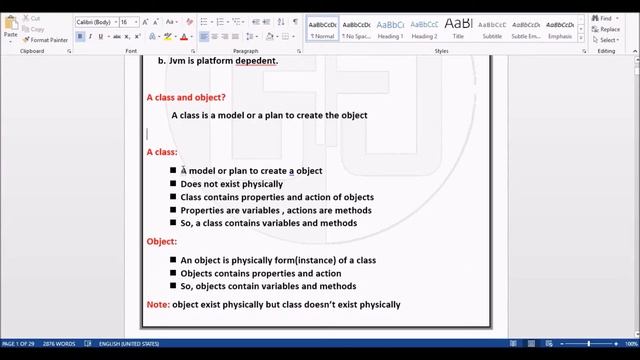Toggle superscript formatting
The height and width of the screenshot is (360, 640).
[x=138, y=37]
